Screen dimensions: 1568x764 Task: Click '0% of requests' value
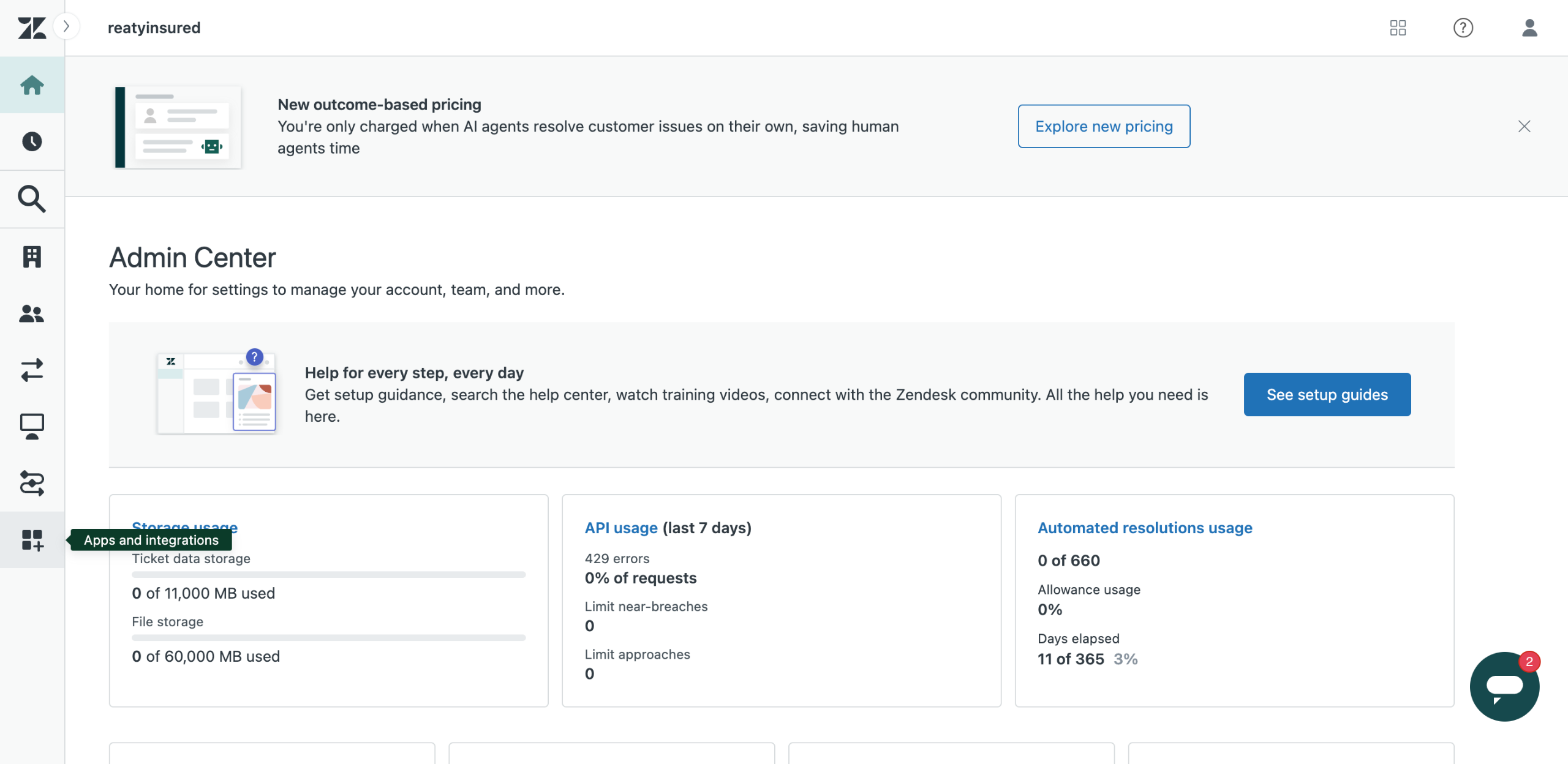641,578
